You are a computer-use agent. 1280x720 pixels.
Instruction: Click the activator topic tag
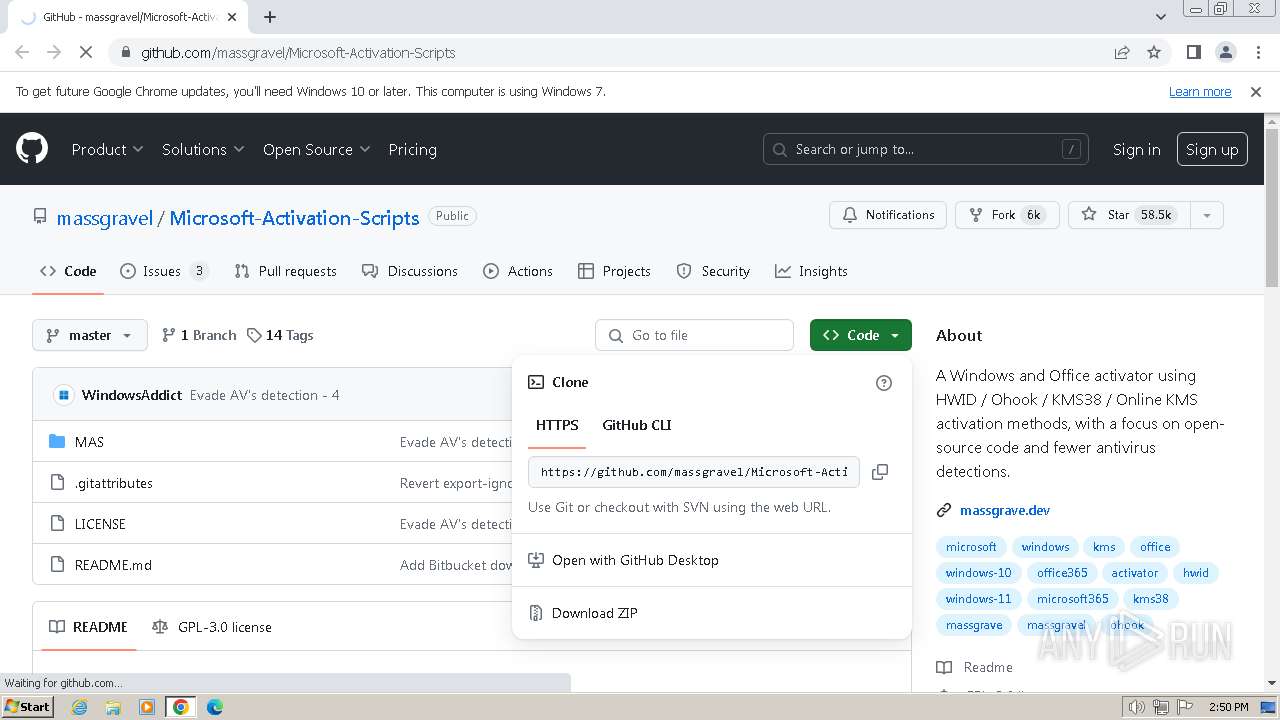1135,573
